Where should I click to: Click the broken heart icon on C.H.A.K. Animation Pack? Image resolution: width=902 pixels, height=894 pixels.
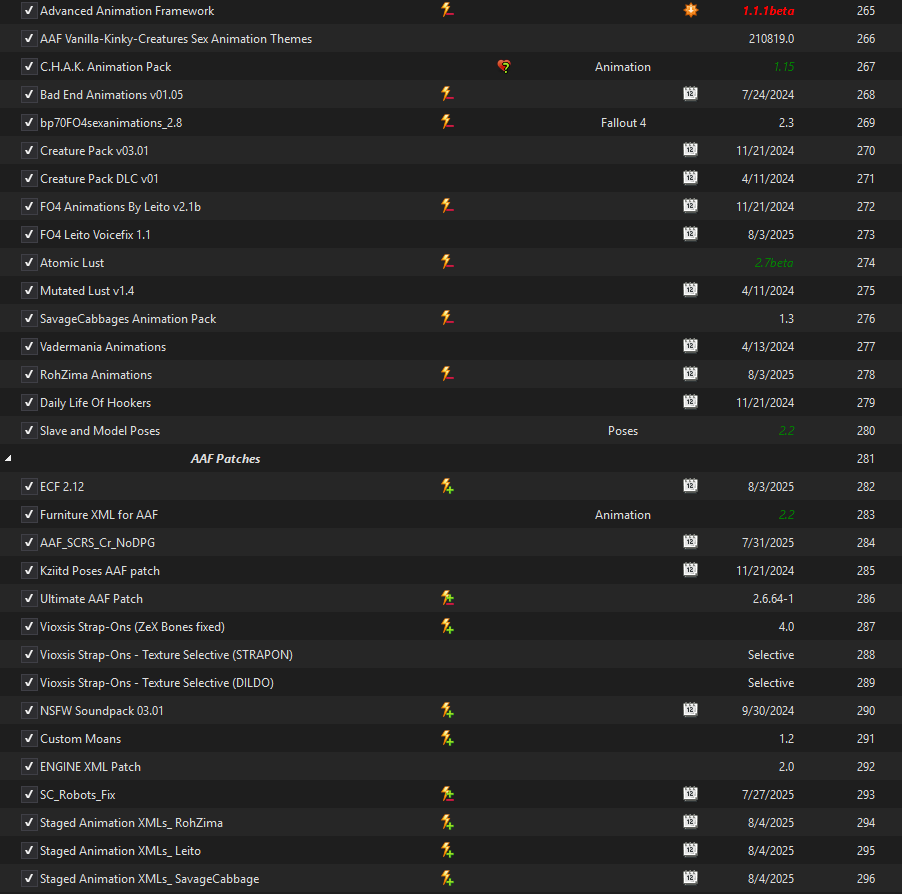coord(504,66)
